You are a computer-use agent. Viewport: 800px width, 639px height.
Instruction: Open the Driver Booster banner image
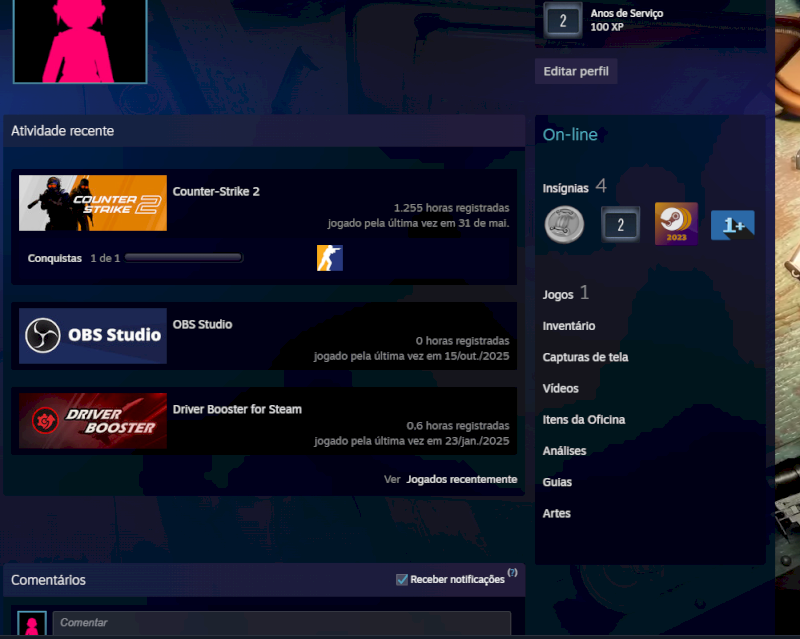tap(93, 421)
